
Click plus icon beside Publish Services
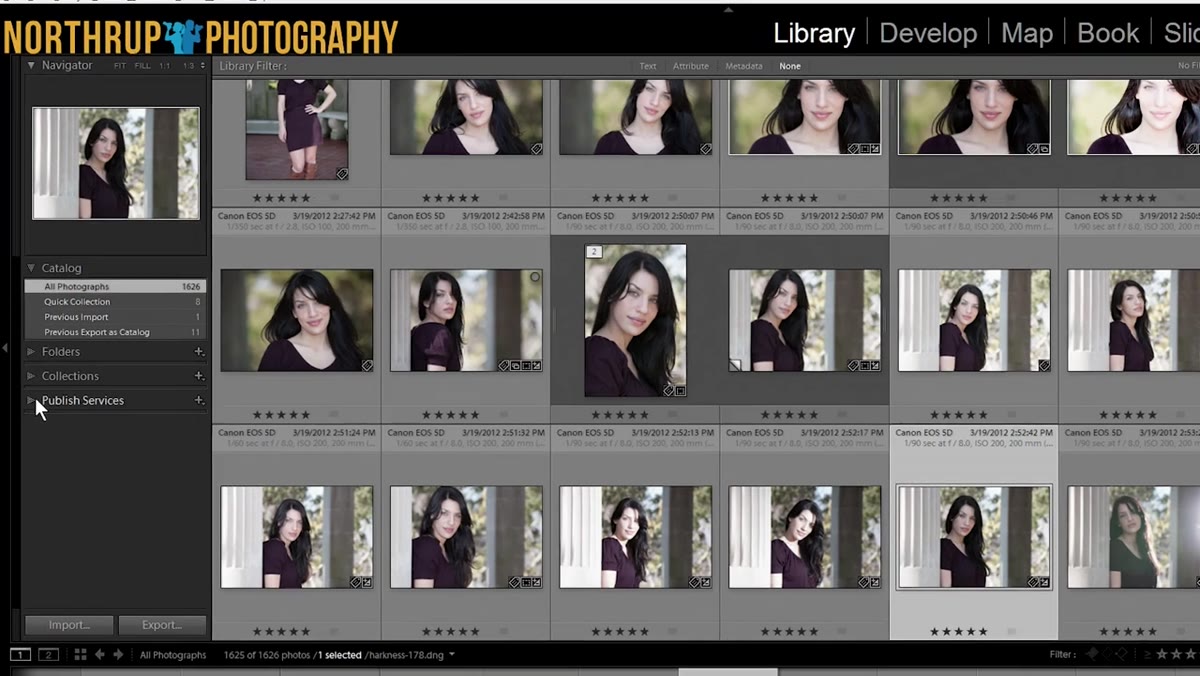point(199,400)
